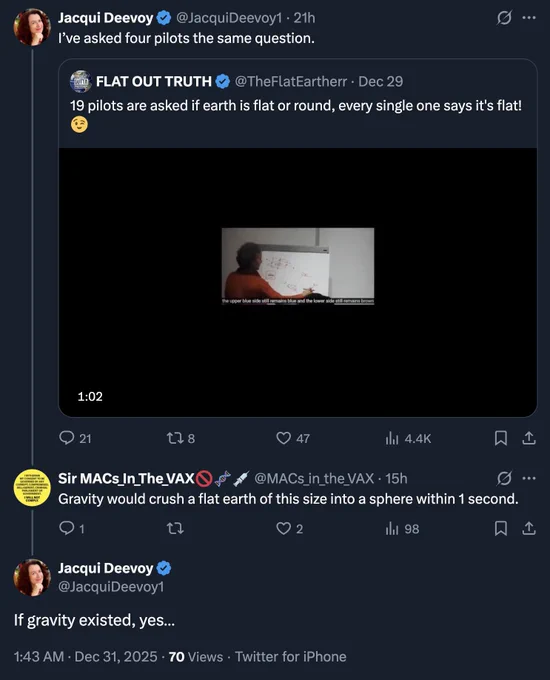
Task: Share Jacqui Deevoy's top tweet
Action: (x=528, y=438)
